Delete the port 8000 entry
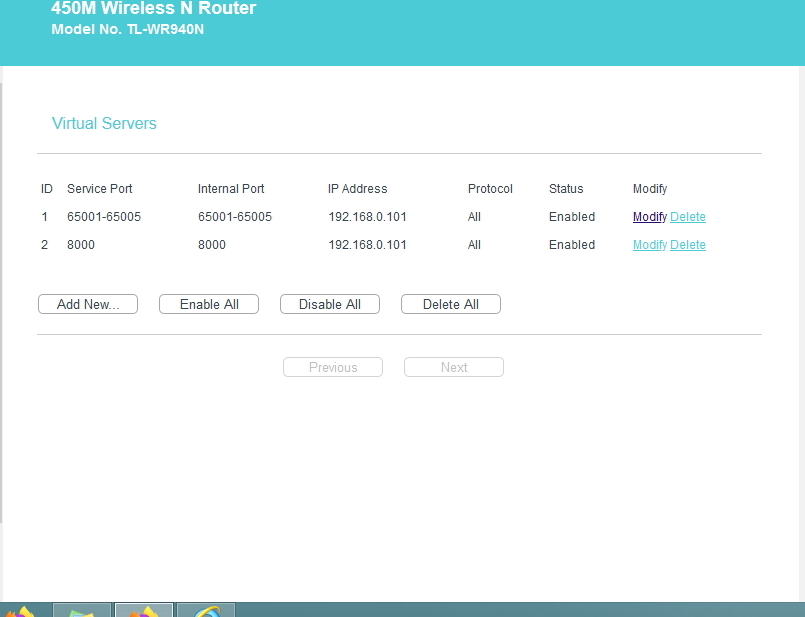 coord(688,245)
